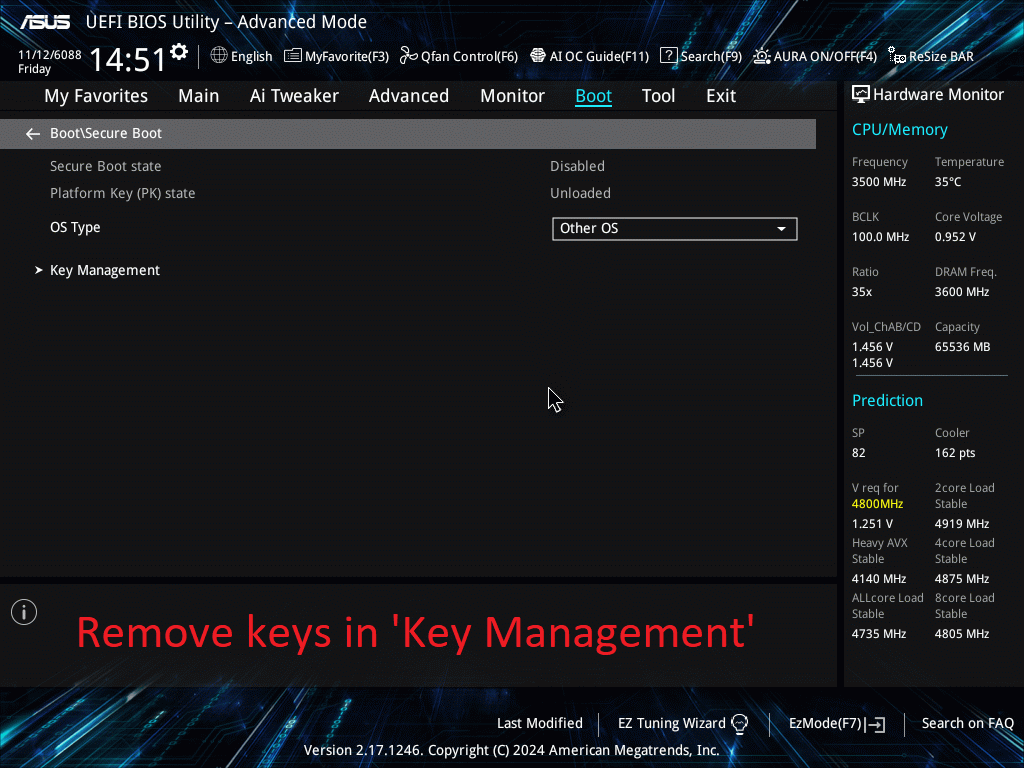Click Last Modified button
This screenshot has width=1024, height=768.
[539, 723]
